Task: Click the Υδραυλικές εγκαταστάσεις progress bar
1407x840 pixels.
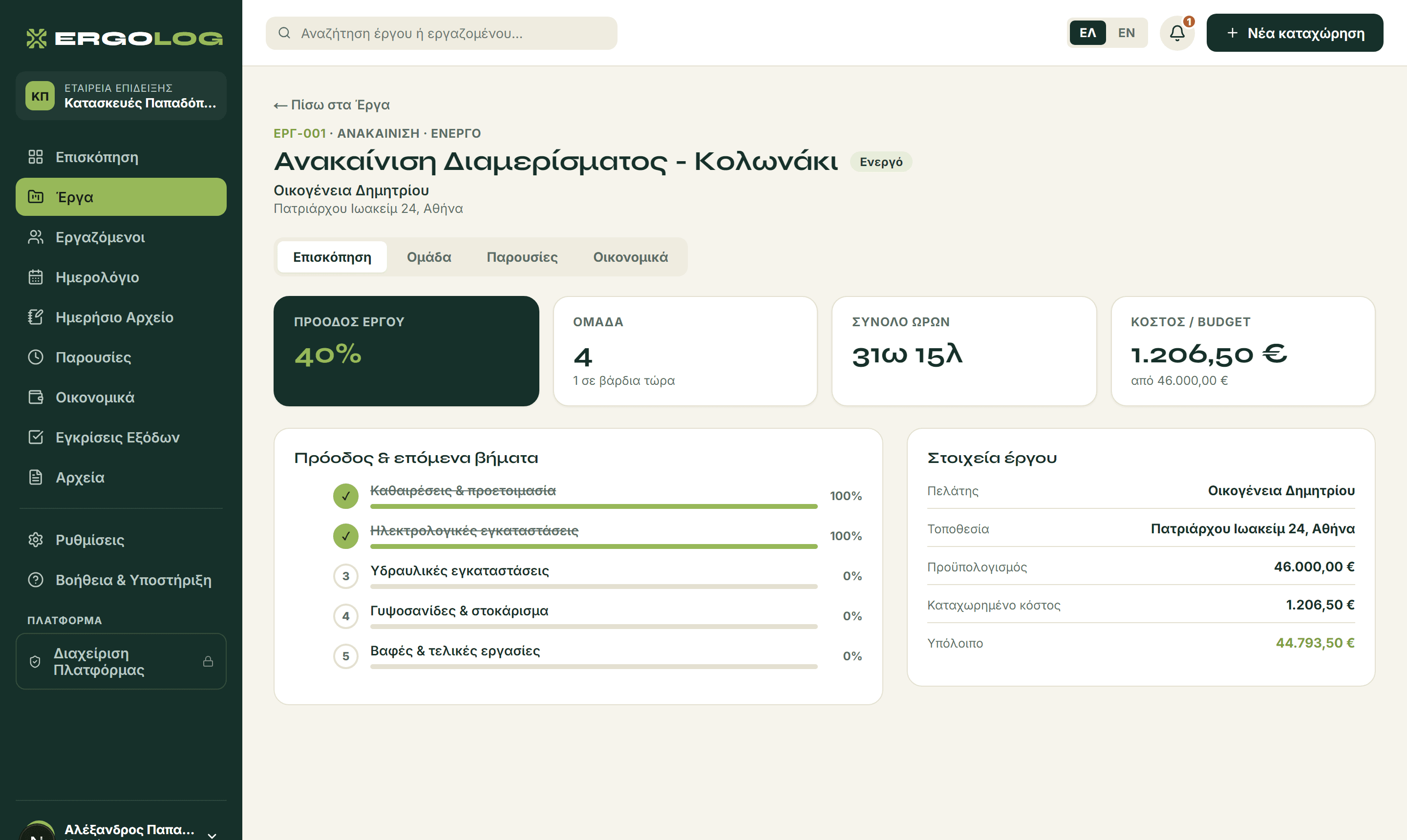Action: 594,587
